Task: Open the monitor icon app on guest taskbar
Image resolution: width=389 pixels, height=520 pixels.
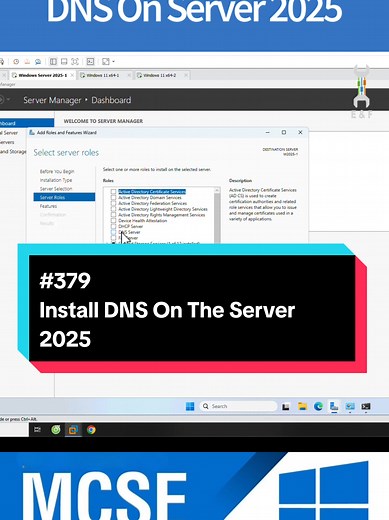Action: click(350, 406)
